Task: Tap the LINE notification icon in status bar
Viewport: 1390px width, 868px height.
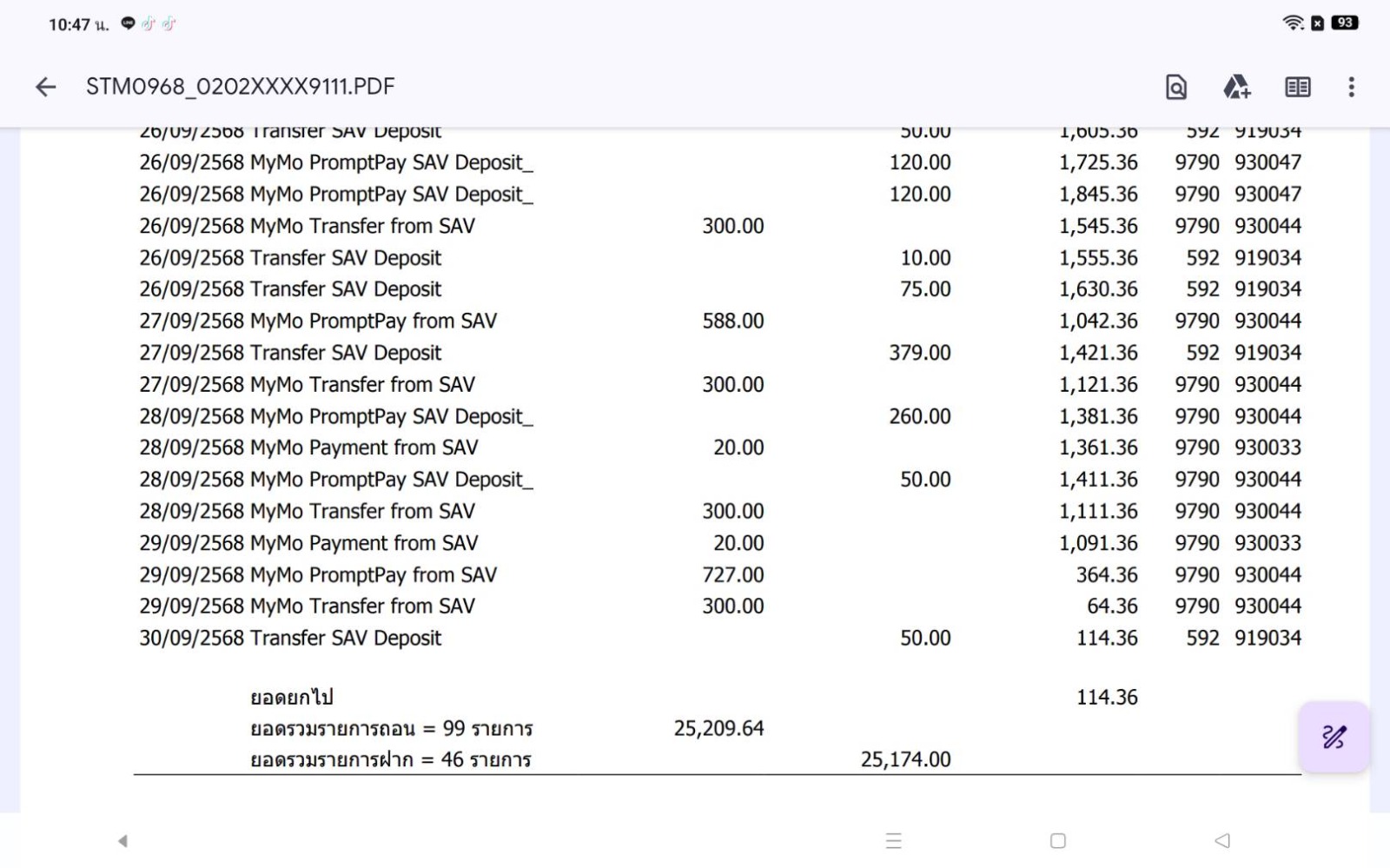Action: pos(128,23)
